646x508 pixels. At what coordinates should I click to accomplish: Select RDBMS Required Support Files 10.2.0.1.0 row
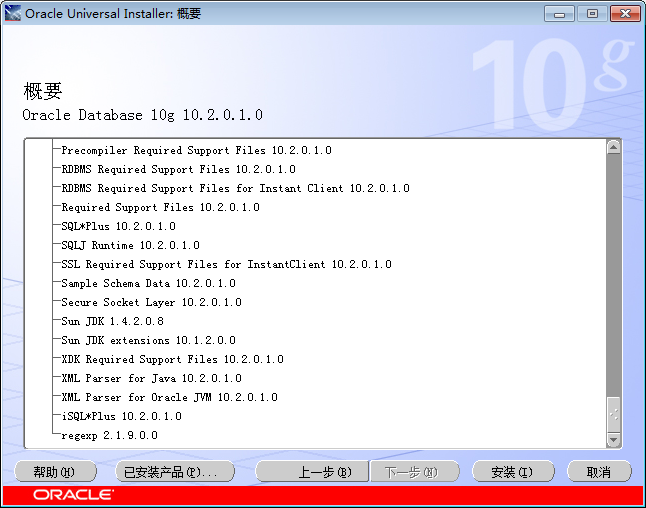pos(178,169)
